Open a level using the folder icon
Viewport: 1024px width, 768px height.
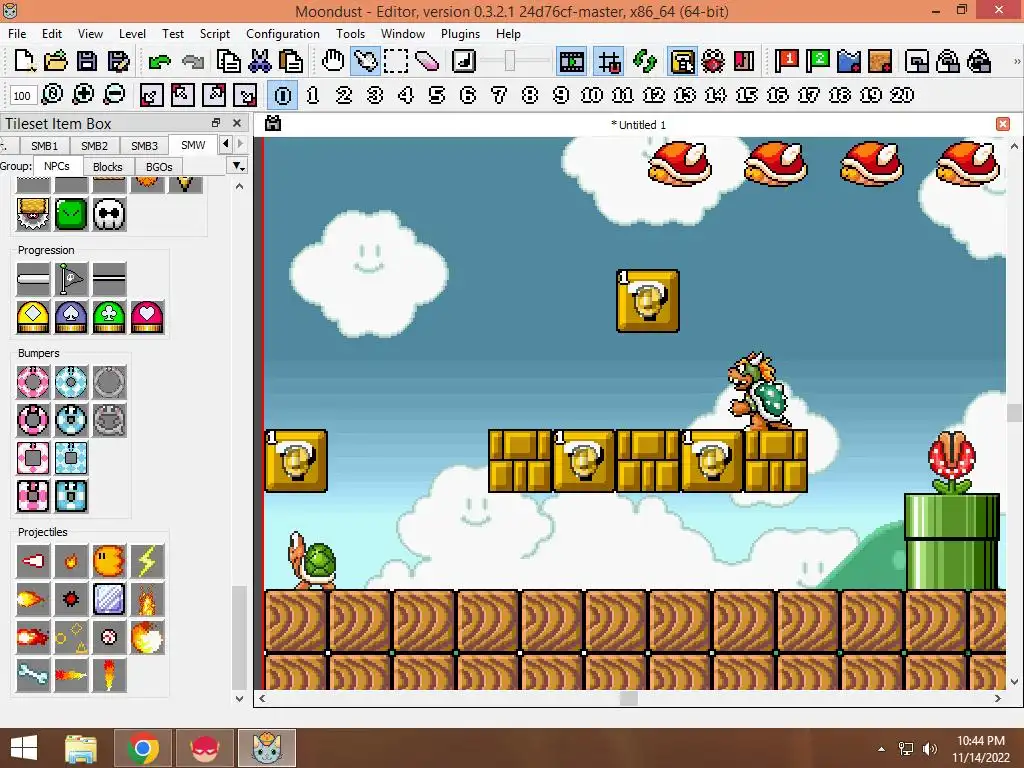coord(56,61)
